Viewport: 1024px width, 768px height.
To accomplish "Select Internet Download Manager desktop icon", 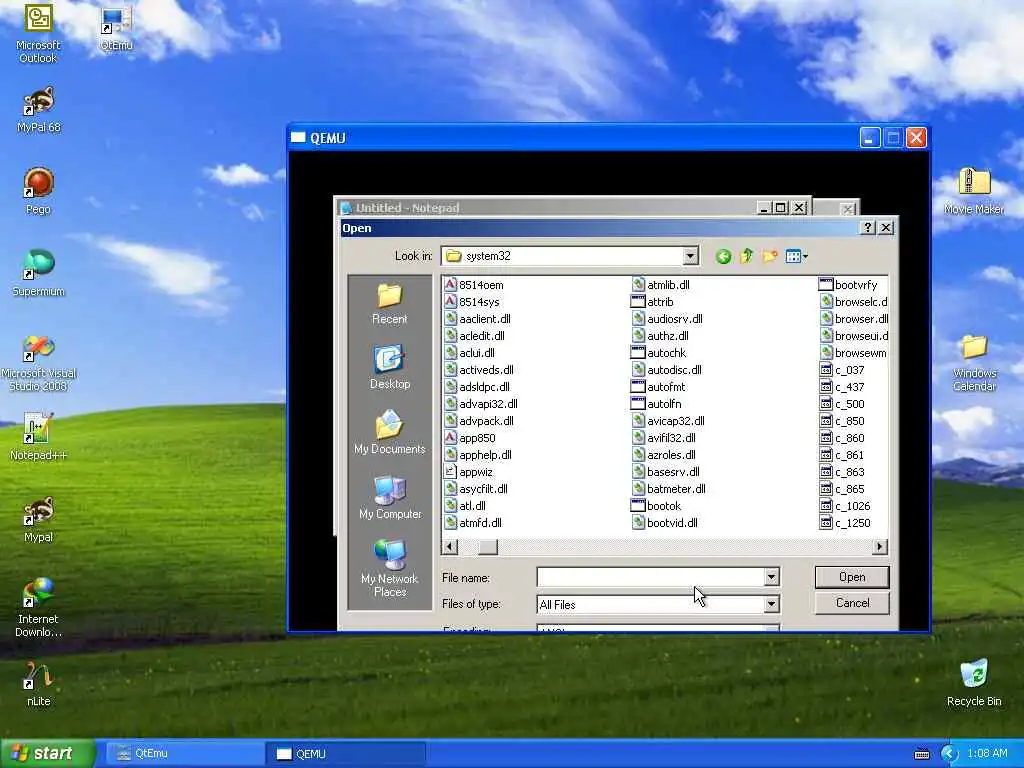I will [39, 607].
